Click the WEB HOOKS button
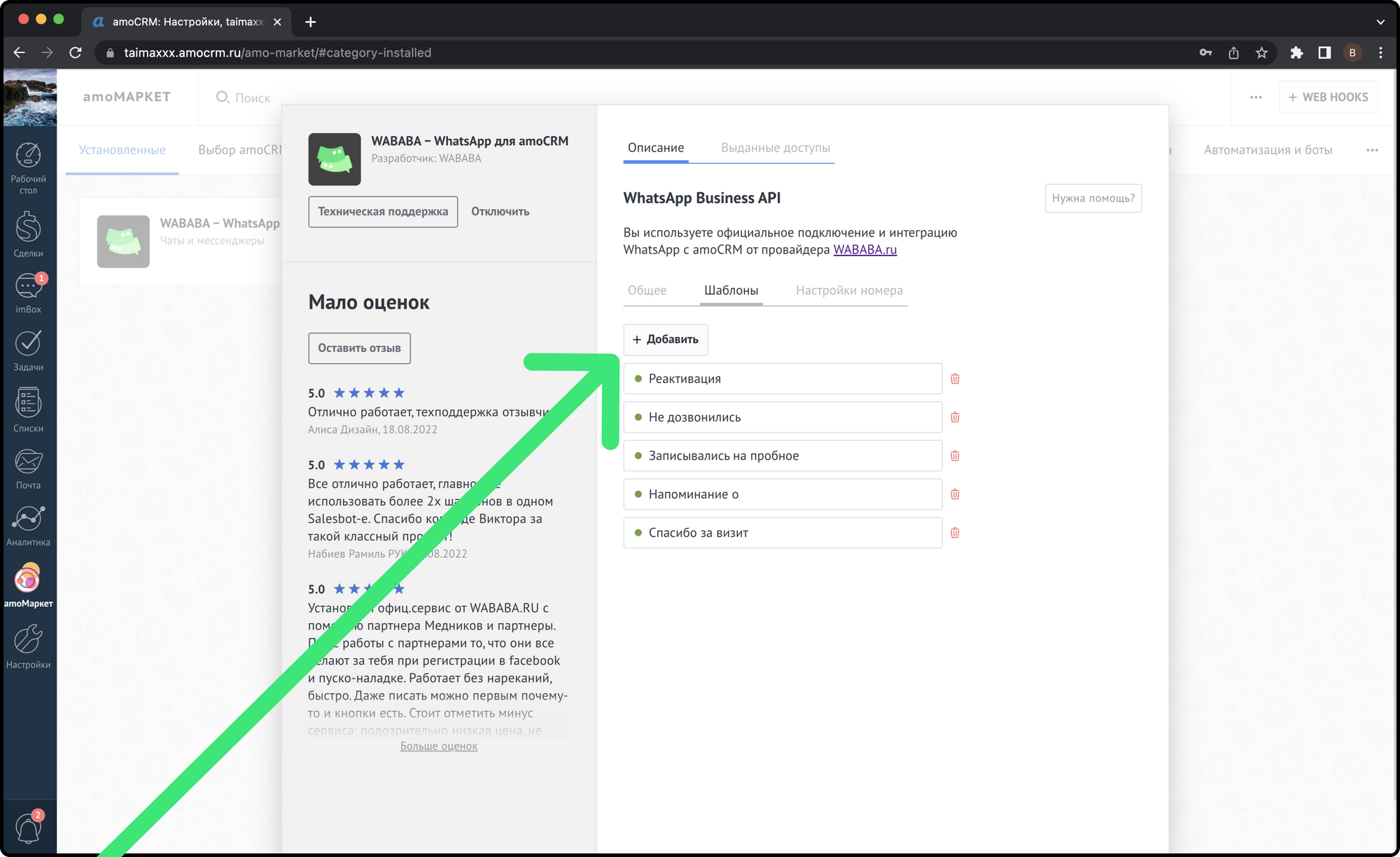The height and width of the screenshot is (857, 1400). click(x=1328, y=97)
